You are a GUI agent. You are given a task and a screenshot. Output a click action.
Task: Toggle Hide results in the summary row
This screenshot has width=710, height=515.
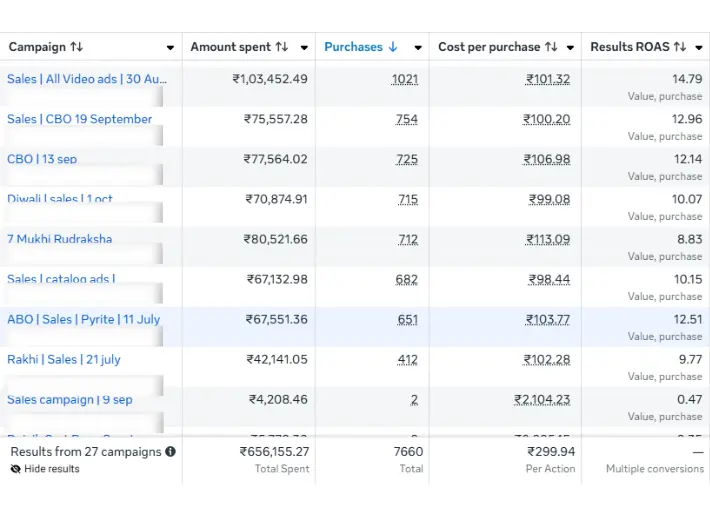coord(45,469)
